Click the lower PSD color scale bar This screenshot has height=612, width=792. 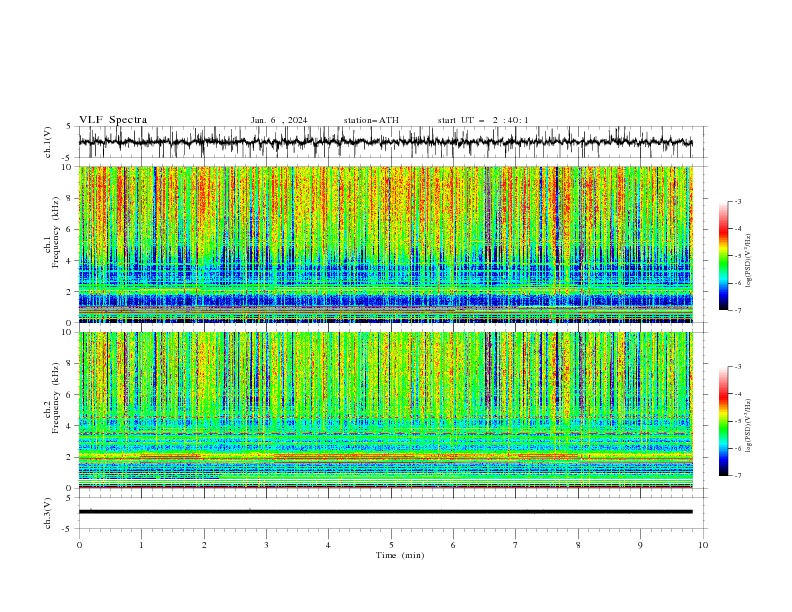click(724, 421)
